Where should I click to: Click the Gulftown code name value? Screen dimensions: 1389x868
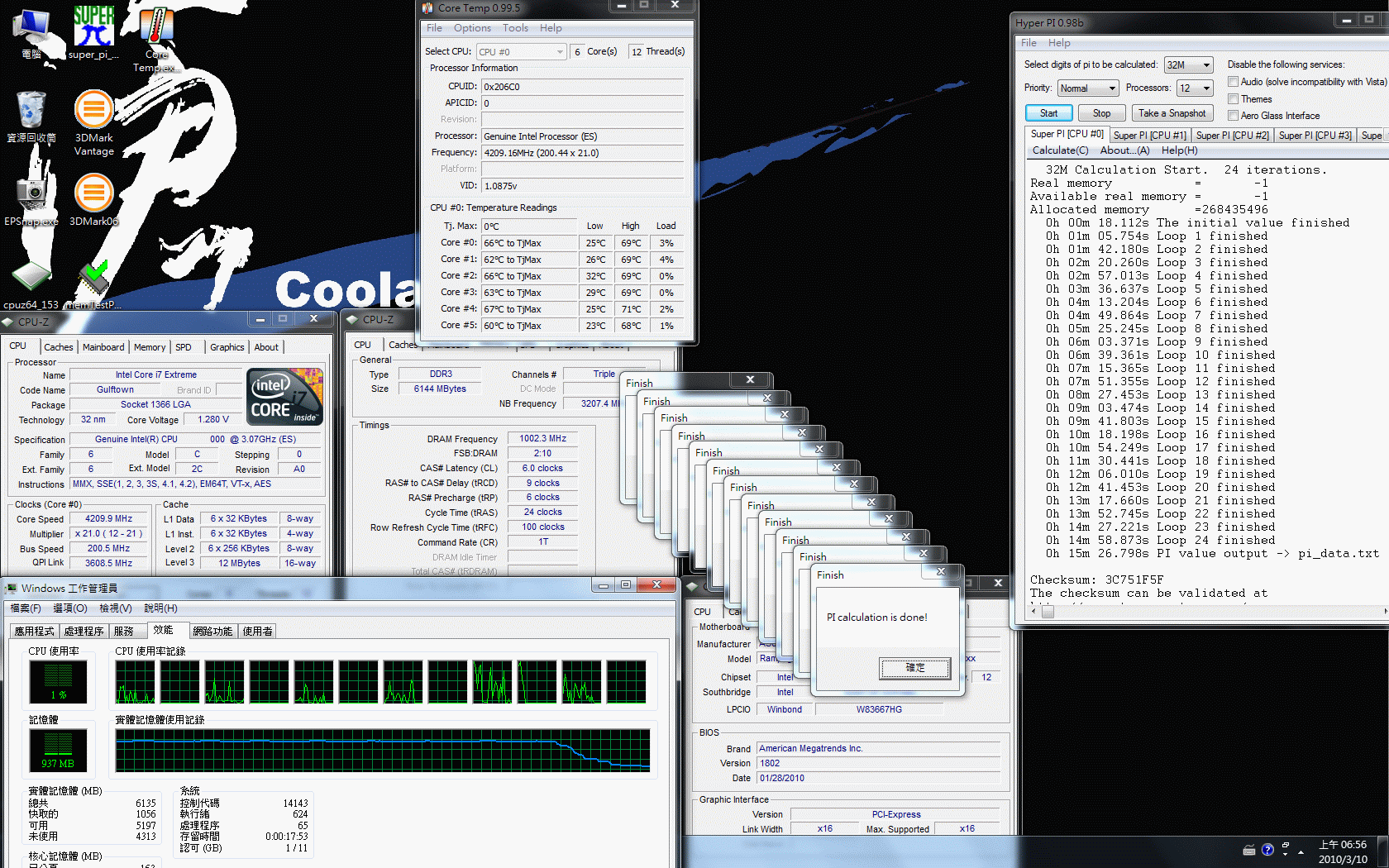point(115,390)
